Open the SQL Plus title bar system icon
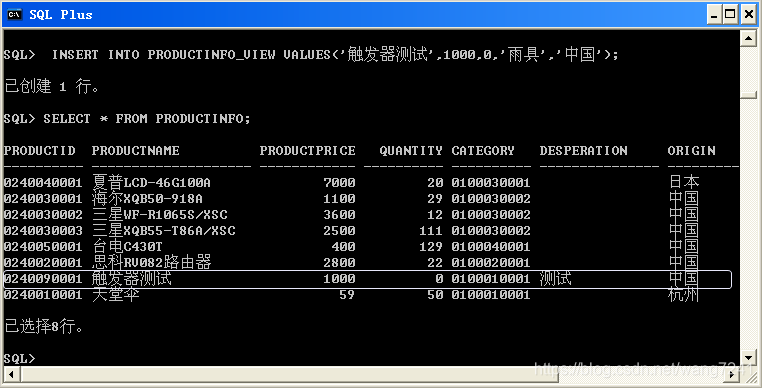 [x=14, y=15]
